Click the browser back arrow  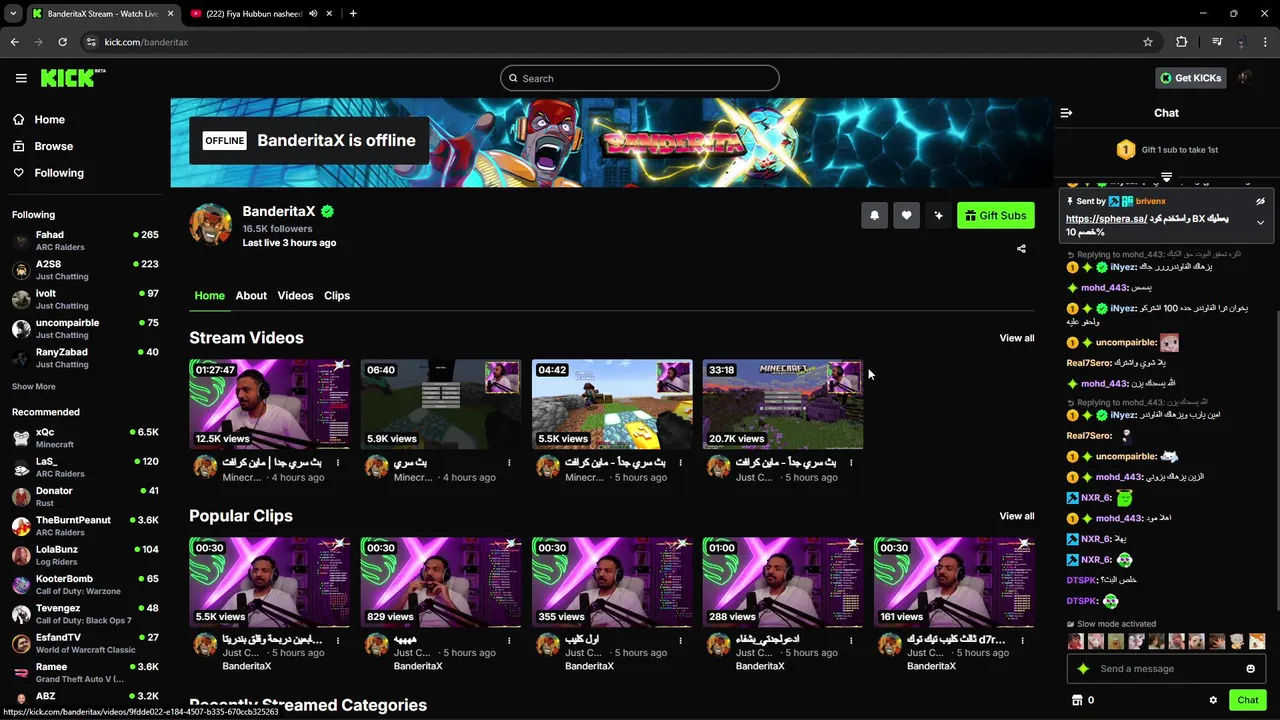click(x=14, y=42)
